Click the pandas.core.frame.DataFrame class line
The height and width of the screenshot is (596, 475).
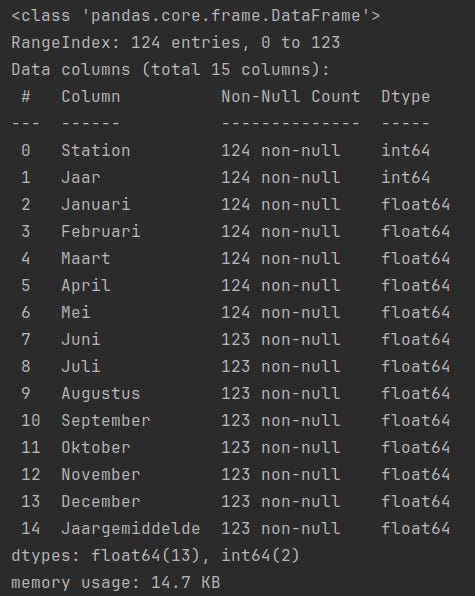click(196, 16)
